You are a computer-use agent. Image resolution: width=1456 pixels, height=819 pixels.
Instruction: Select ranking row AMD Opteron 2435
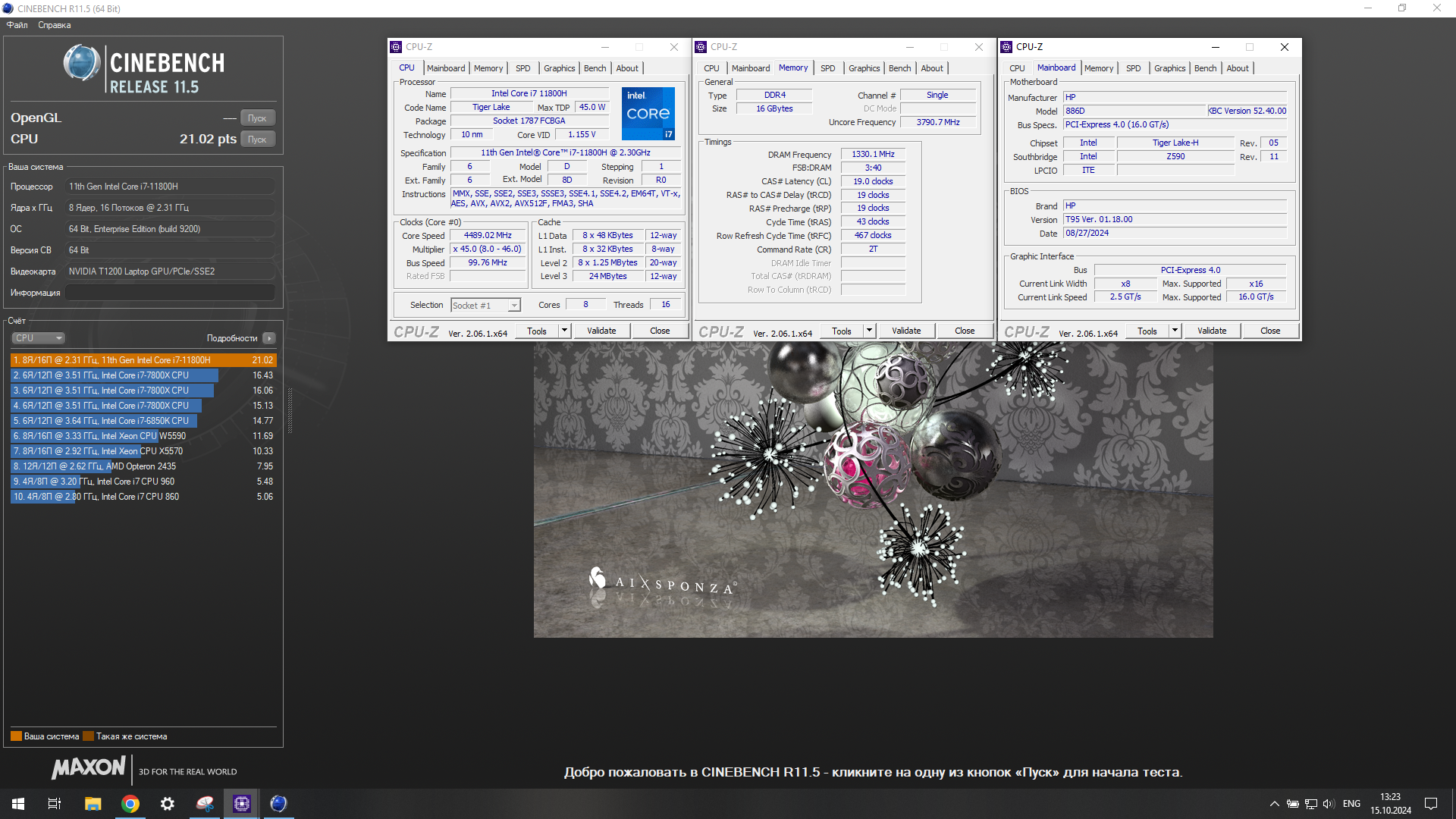coord(143,466)
